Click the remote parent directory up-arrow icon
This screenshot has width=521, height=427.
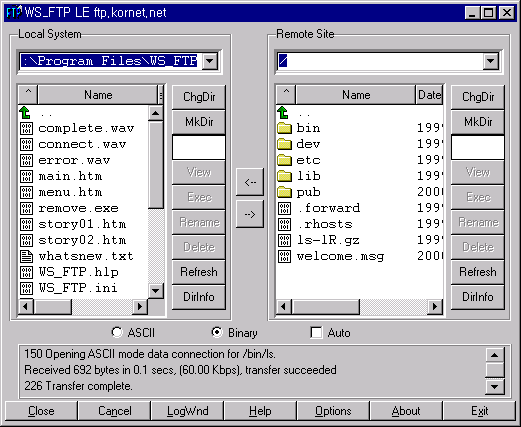pos(283,113)
